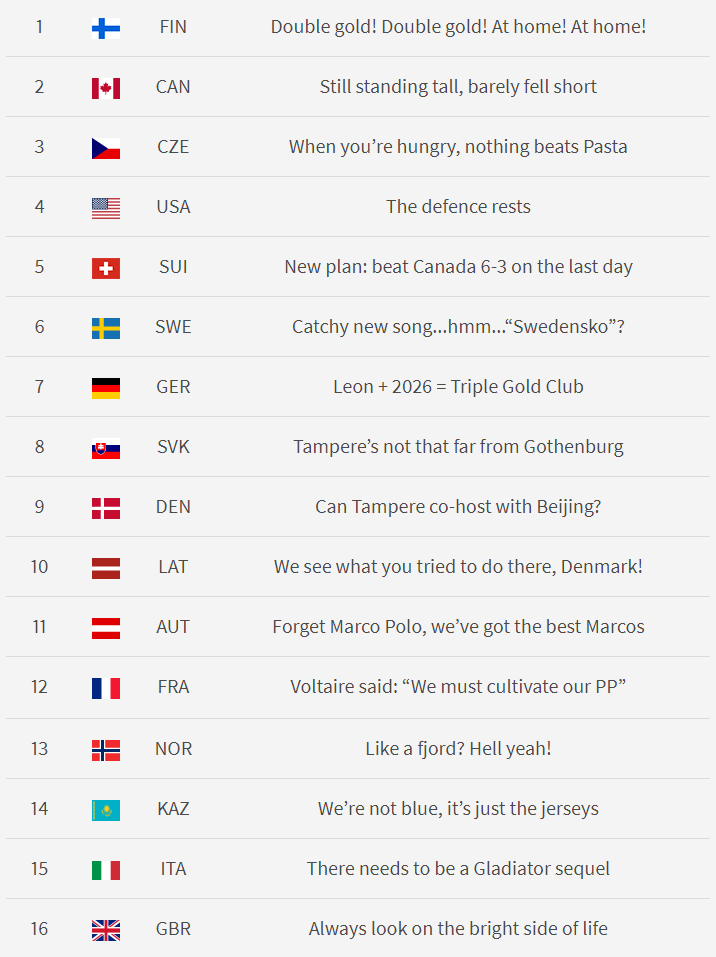Screen dimensions: 716x957
Task: Click the text 'The defence rests'
Action: pos(458,207)
